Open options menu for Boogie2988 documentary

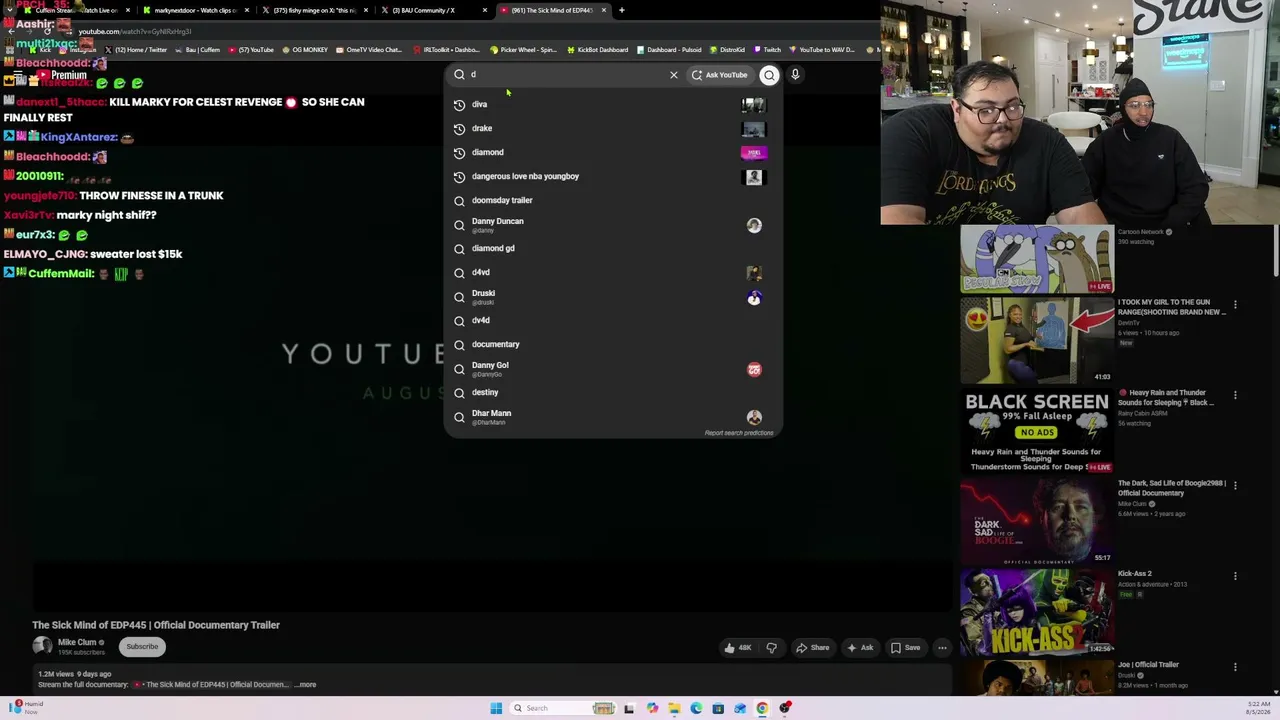(x=1235, y=486)
